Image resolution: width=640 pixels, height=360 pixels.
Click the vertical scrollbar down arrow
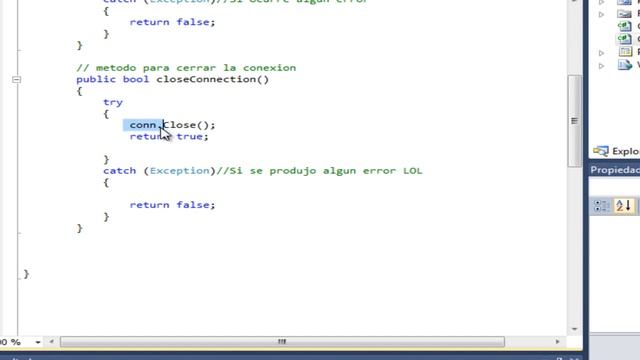point(574,329)
